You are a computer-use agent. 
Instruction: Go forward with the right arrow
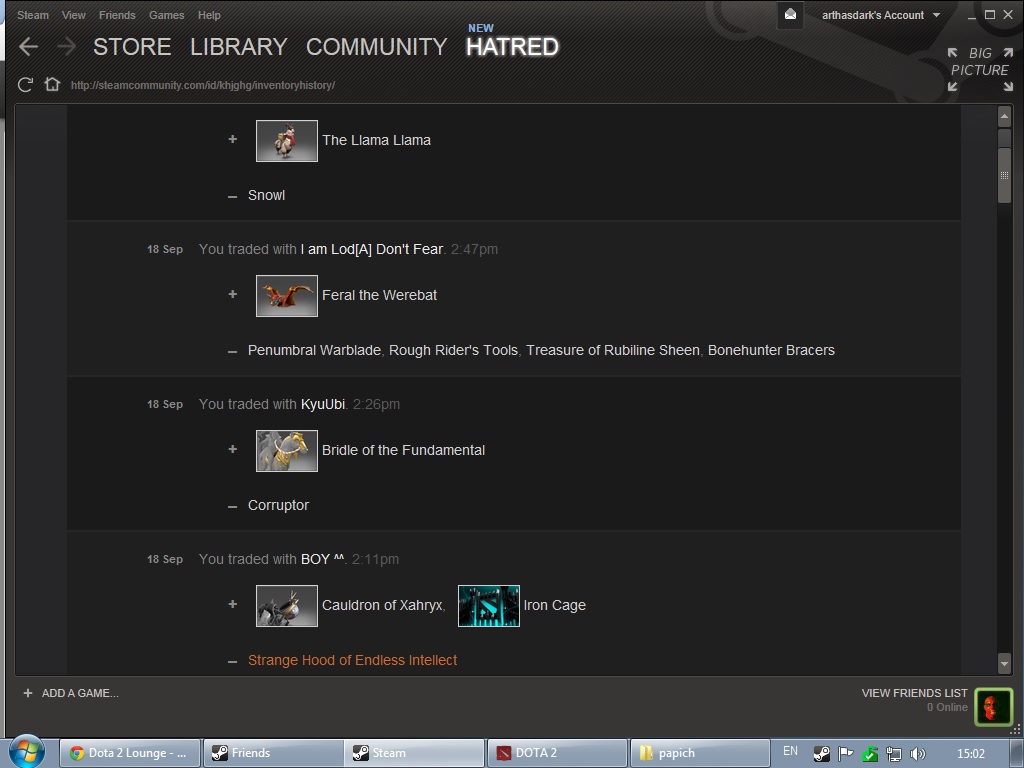click(66, 46)
